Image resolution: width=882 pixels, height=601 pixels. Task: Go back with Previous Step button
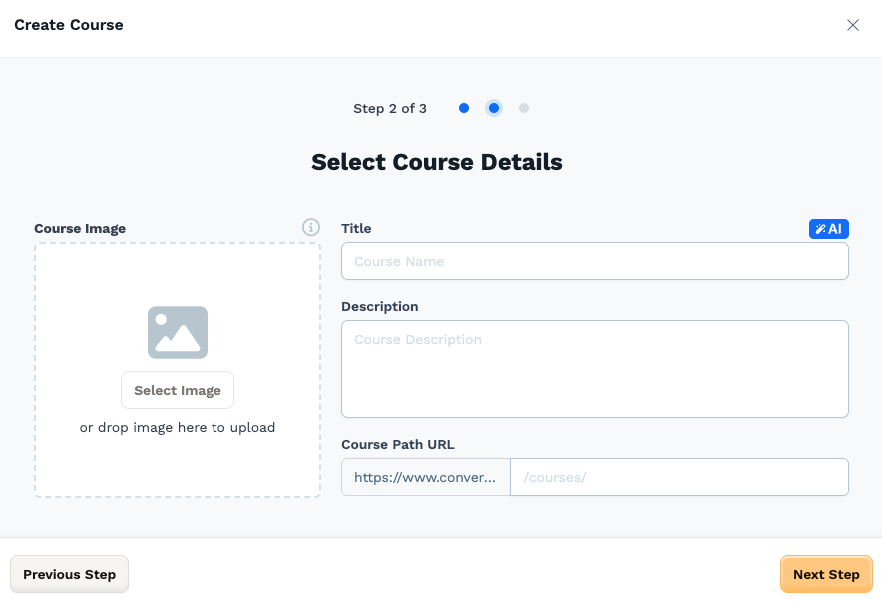(69, 575)
